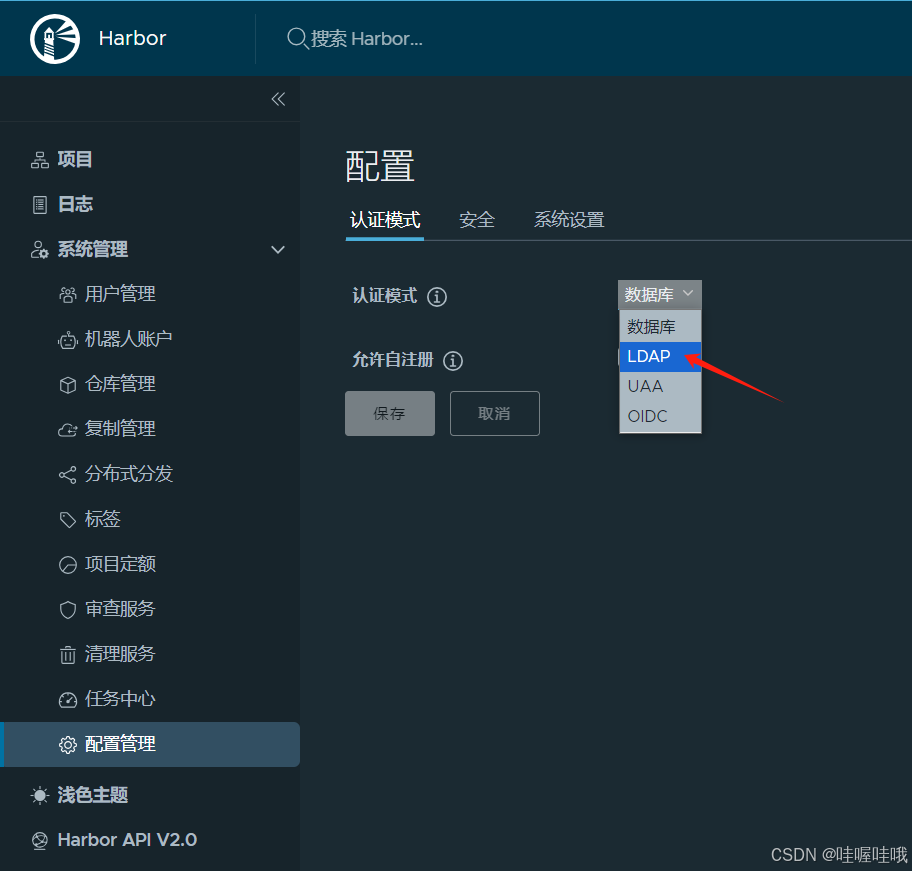912x871 pixels.
Task: Switch to the 安全 tab
Action: pos(476,220)
